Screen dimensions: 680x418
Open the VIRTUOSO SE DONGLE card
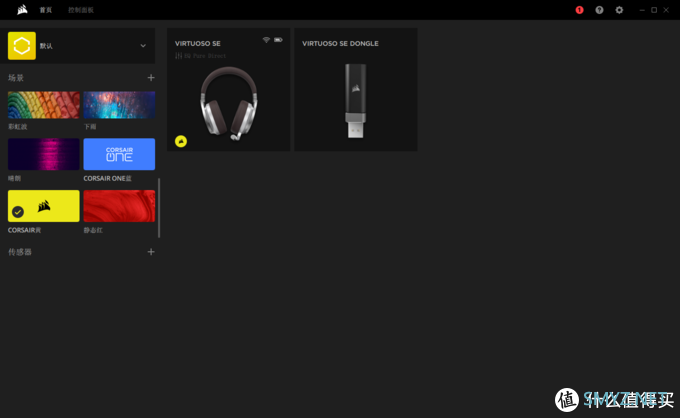(356, 90)
